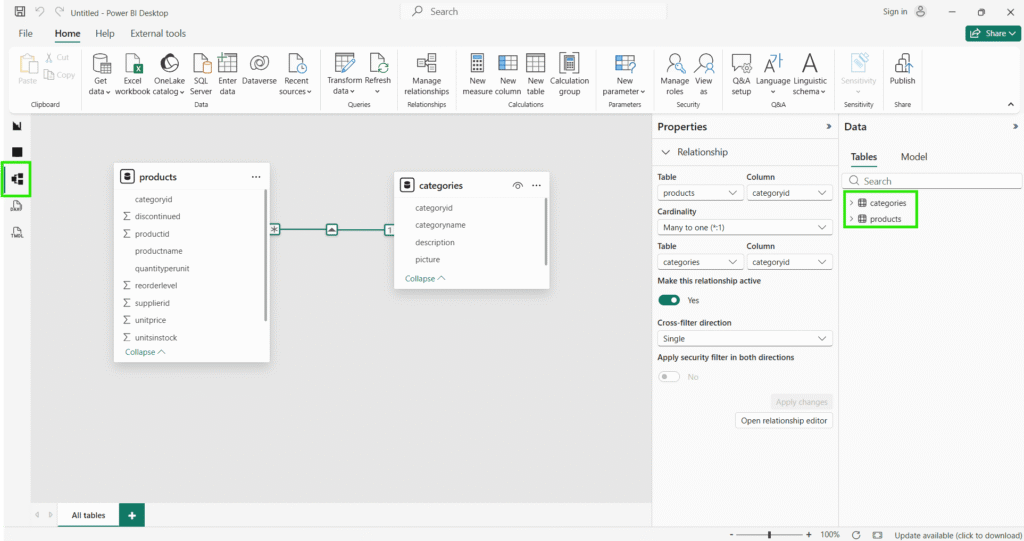
Task: Collapse the Properties pane
Action: pos(829,127)
